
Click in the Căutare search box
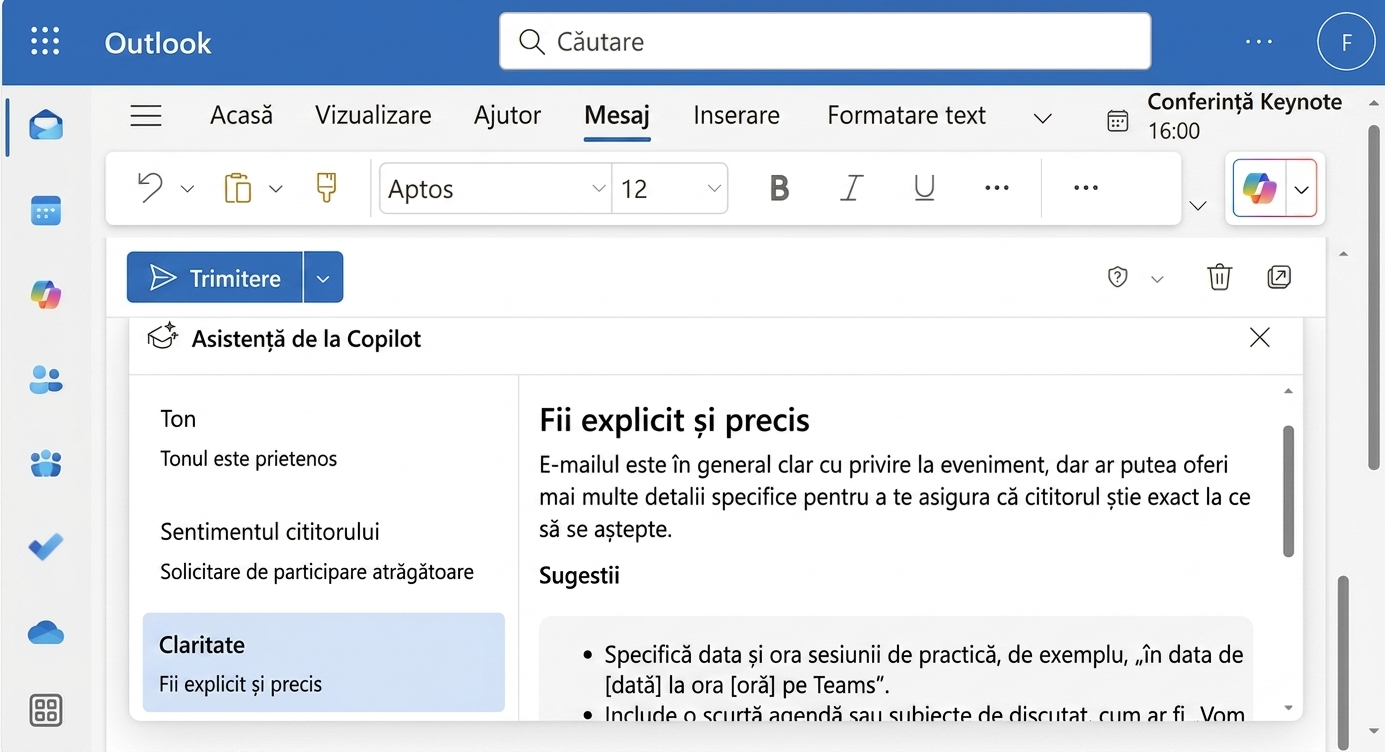(x=825, y=42)
